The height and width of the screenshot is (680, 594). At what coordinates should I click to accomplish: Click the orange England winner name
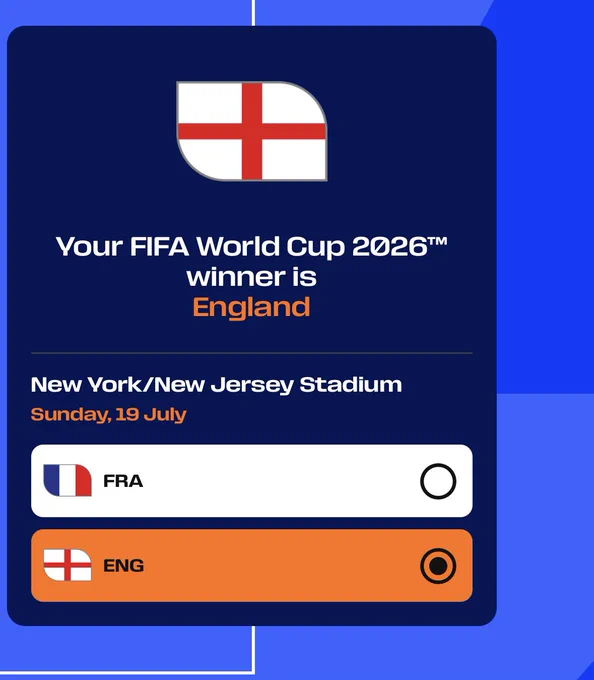[x=251, y=307]
